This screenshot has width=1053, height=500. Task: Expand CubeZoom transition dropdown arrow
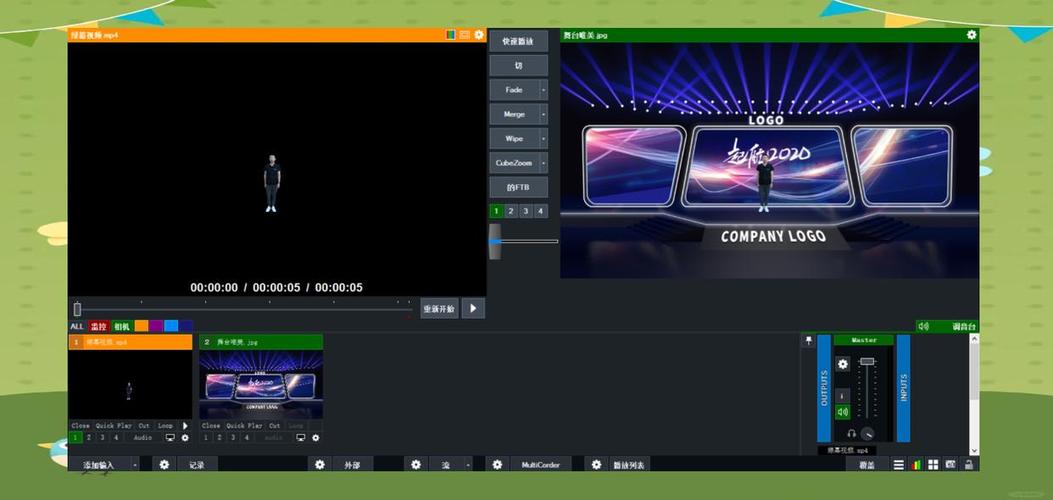pyautogui.click(x=543, y=162)
